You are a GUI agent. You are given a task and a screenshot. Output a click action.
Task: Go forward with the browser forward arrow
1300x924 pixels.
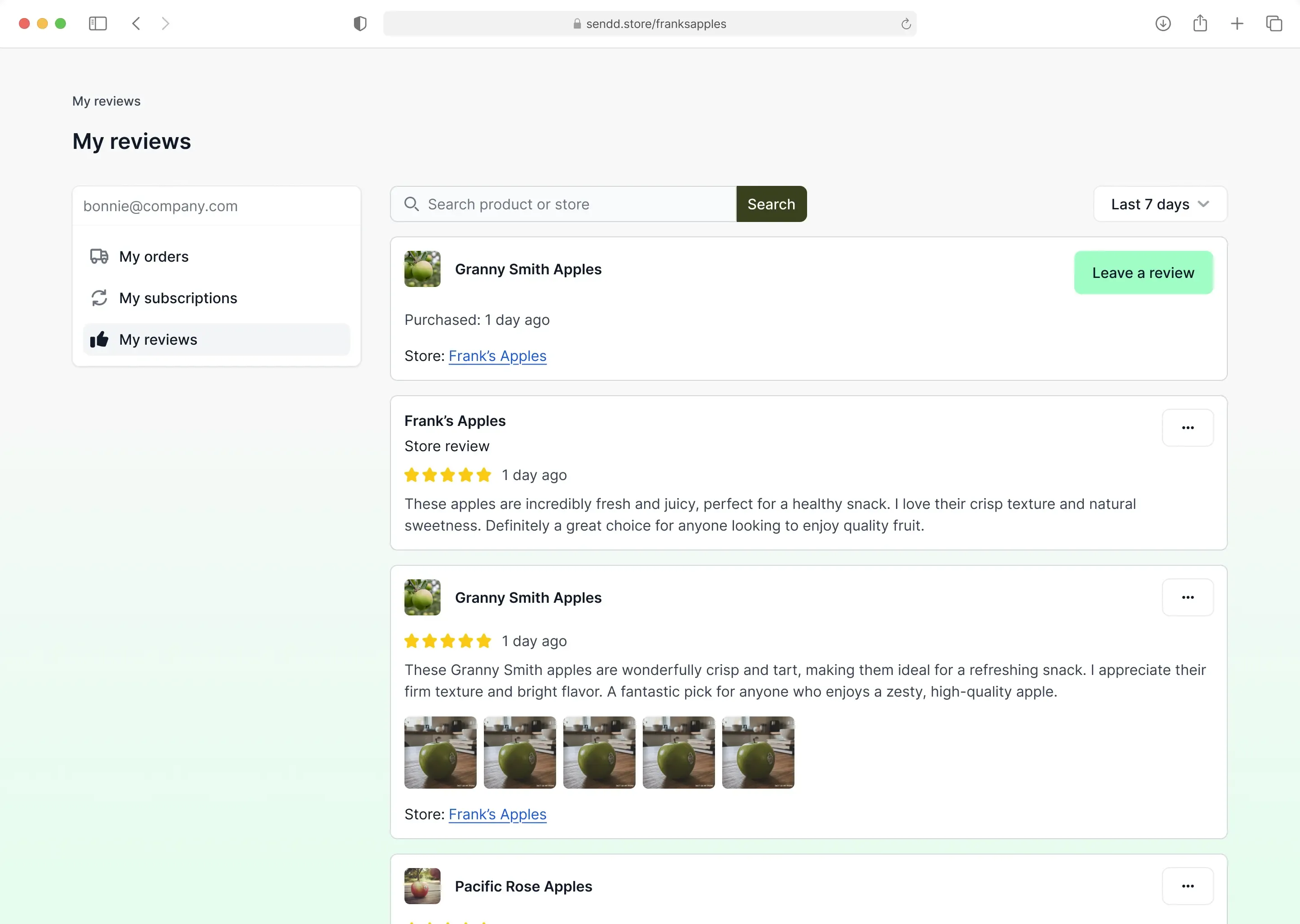click(165, 23)
